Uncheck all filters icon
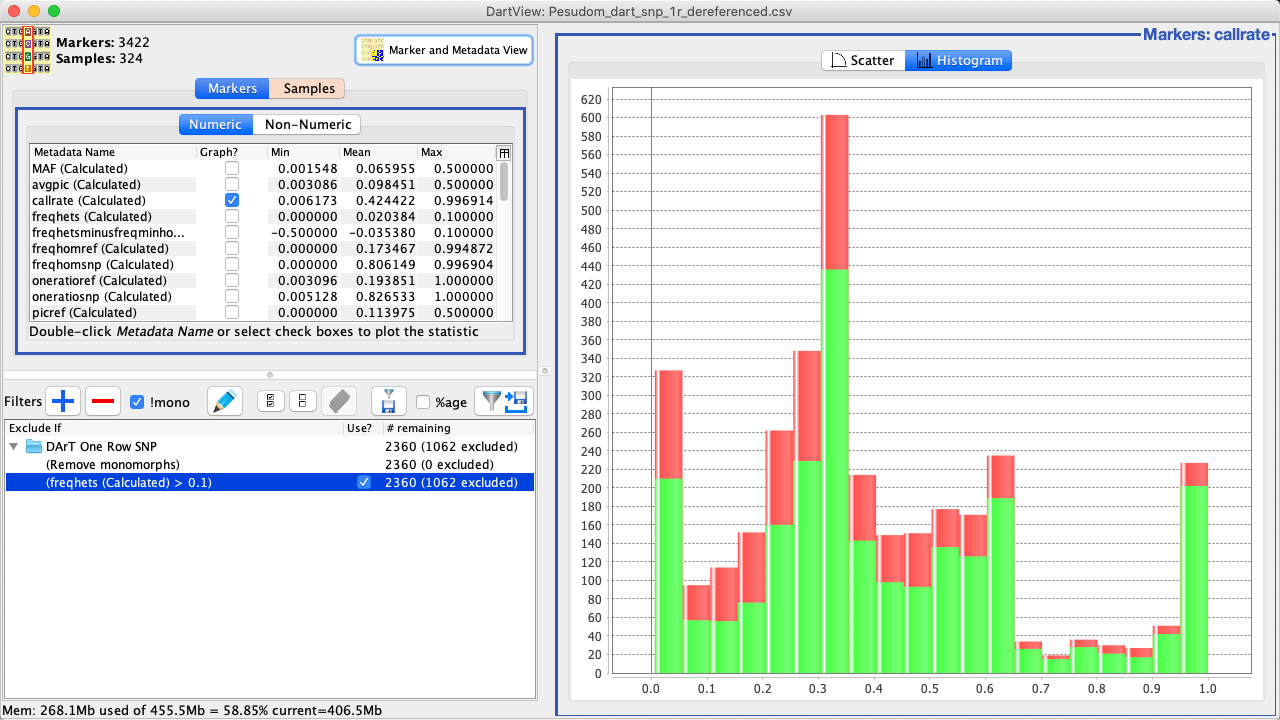The image size is (1280, 720). pyautogui.click(x=303, y=402)
